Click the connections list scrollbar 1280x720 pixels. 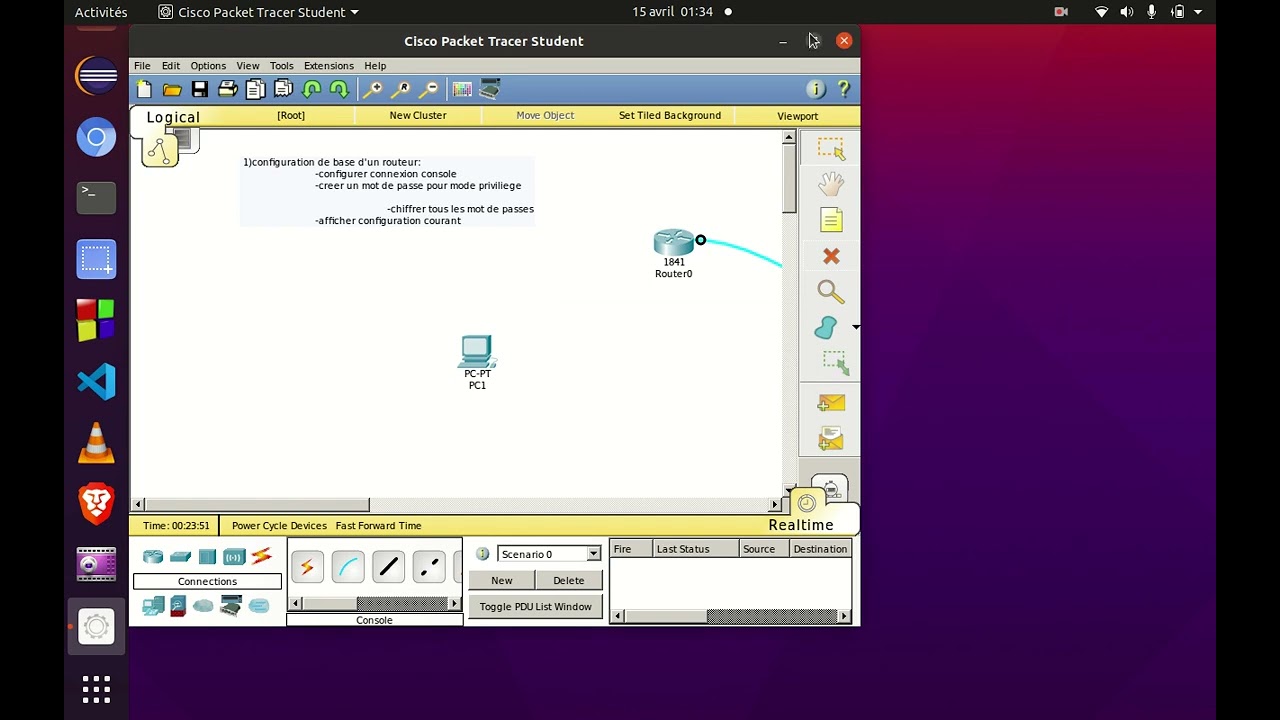point(374,604)
